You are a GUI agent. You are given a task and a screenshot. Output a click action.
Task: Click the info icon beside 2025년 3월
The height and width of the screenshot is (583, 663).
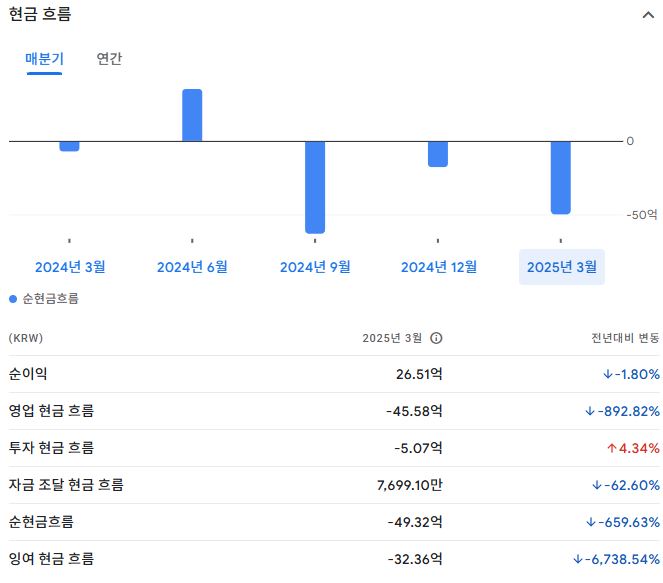(x=436, y=338)
